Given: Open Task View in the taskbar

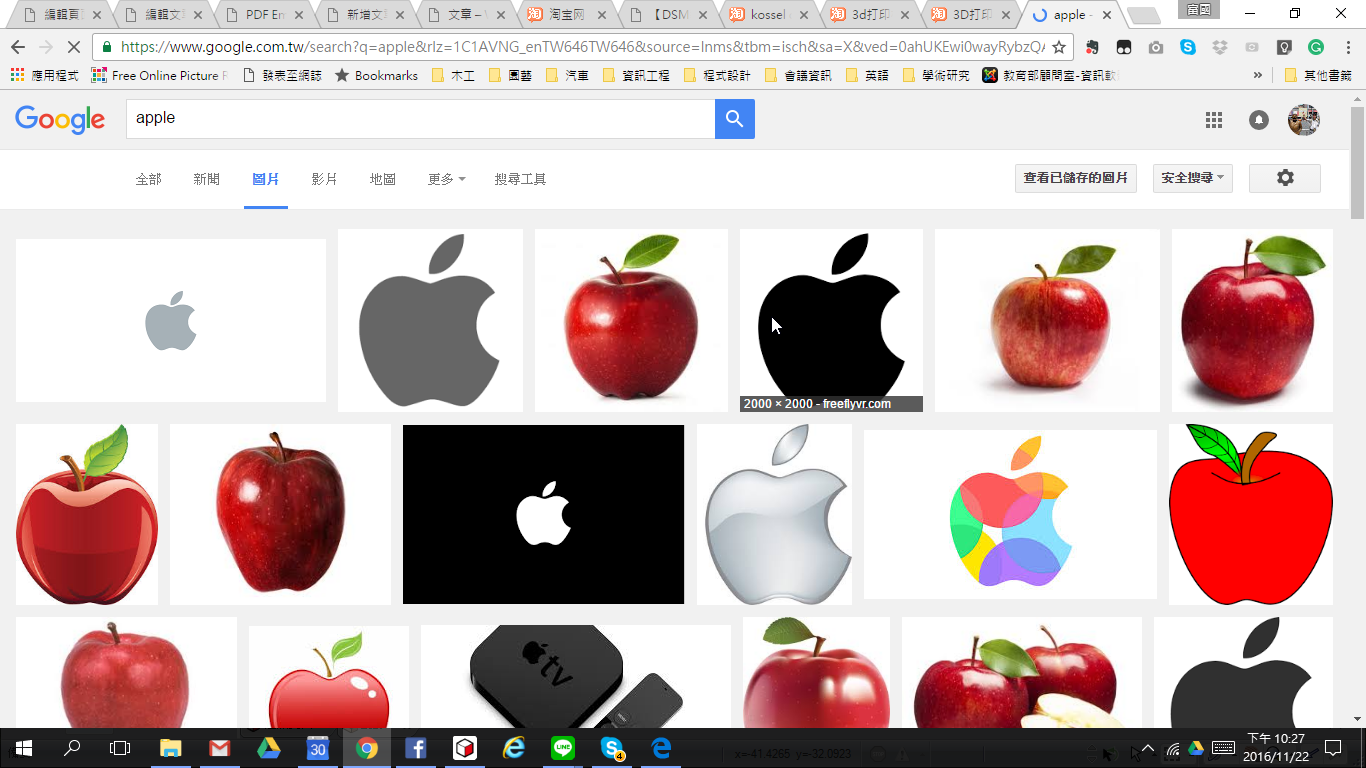Looking at the screenshot, I should [x=120, y=748].
